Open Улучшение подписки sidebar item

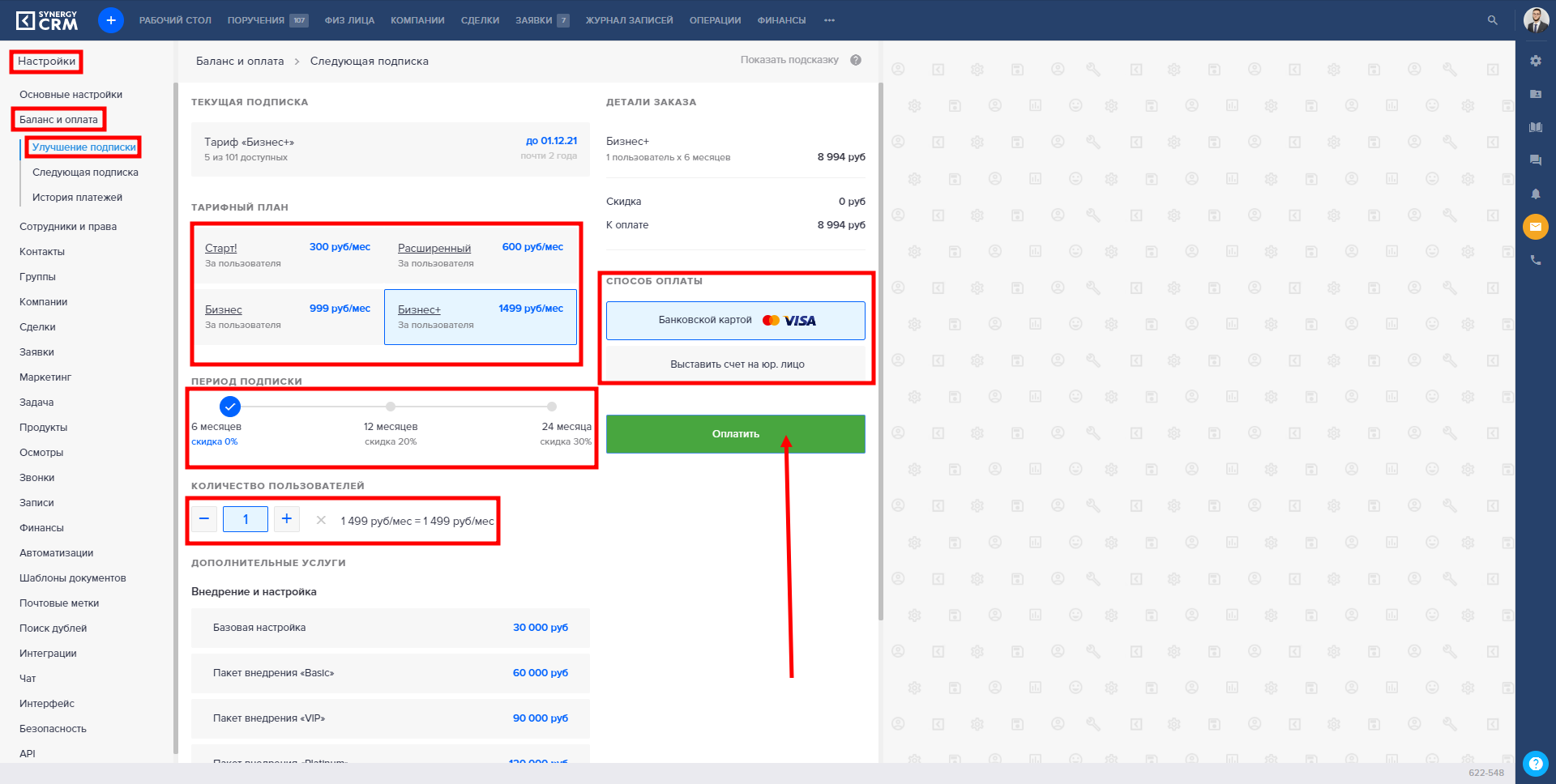(84, 147)
